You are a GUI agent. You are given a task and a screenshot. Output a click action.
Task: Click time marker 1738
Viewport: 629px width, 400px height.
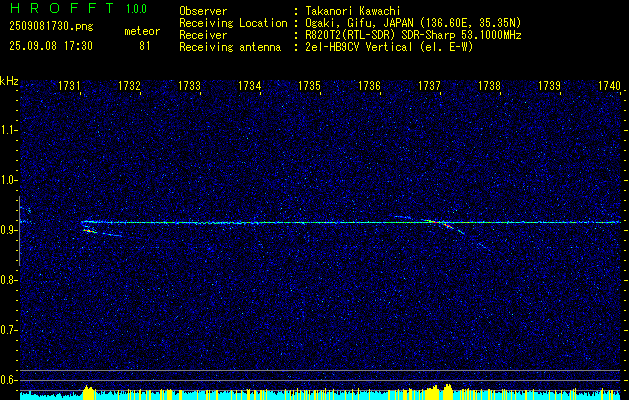tap(489, 86)
